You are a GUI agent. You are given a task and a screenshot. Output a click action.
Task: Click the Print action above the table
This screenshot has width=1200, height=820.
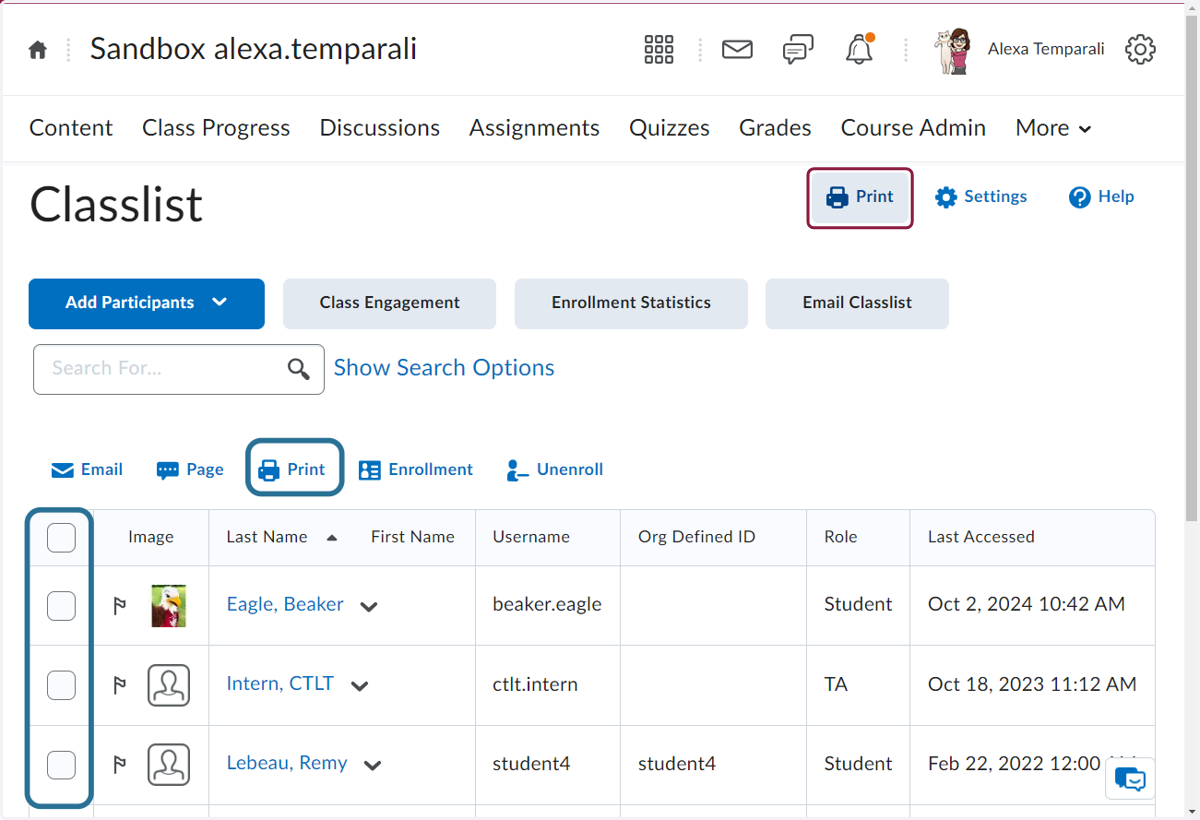coord(292,470)
